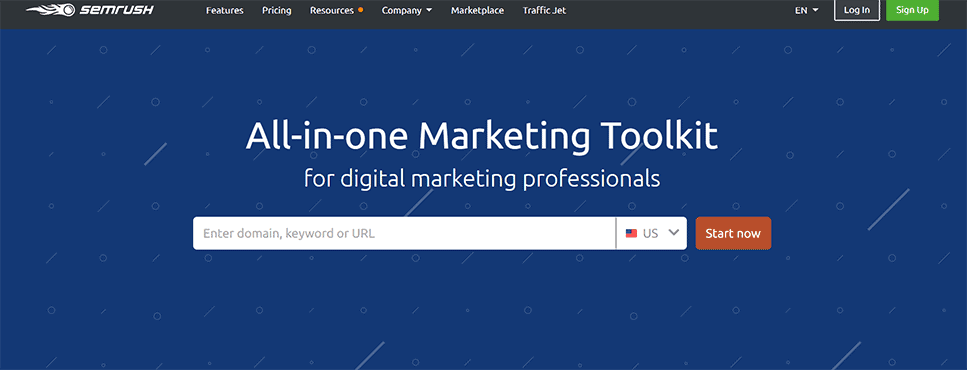Viewport: 967px width, 370px height.
Task: Open the Resources menu item
Action: pos(332,10)
